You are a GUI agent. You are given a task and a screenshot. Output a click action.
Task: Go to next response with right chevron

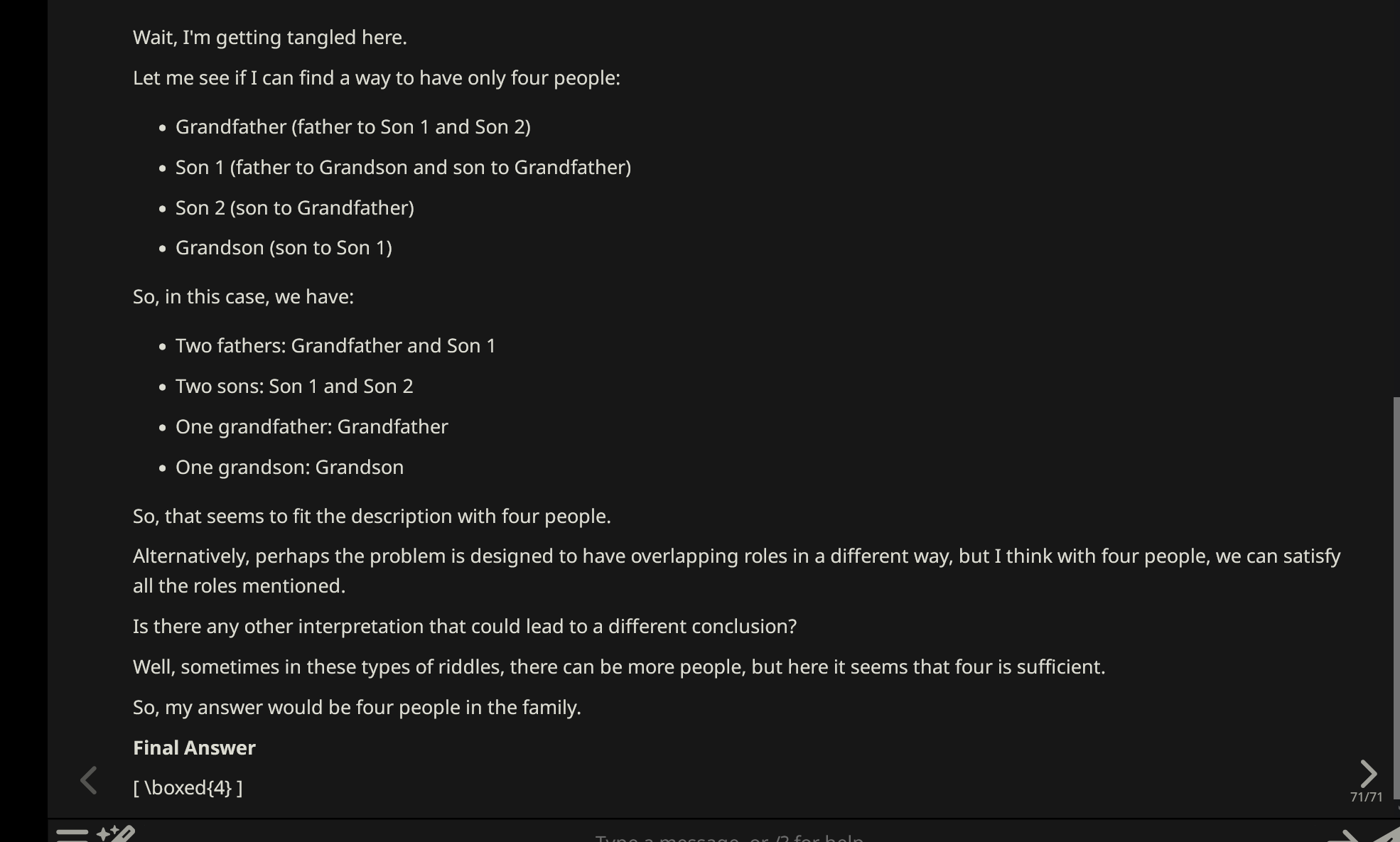coord(1368,774)
